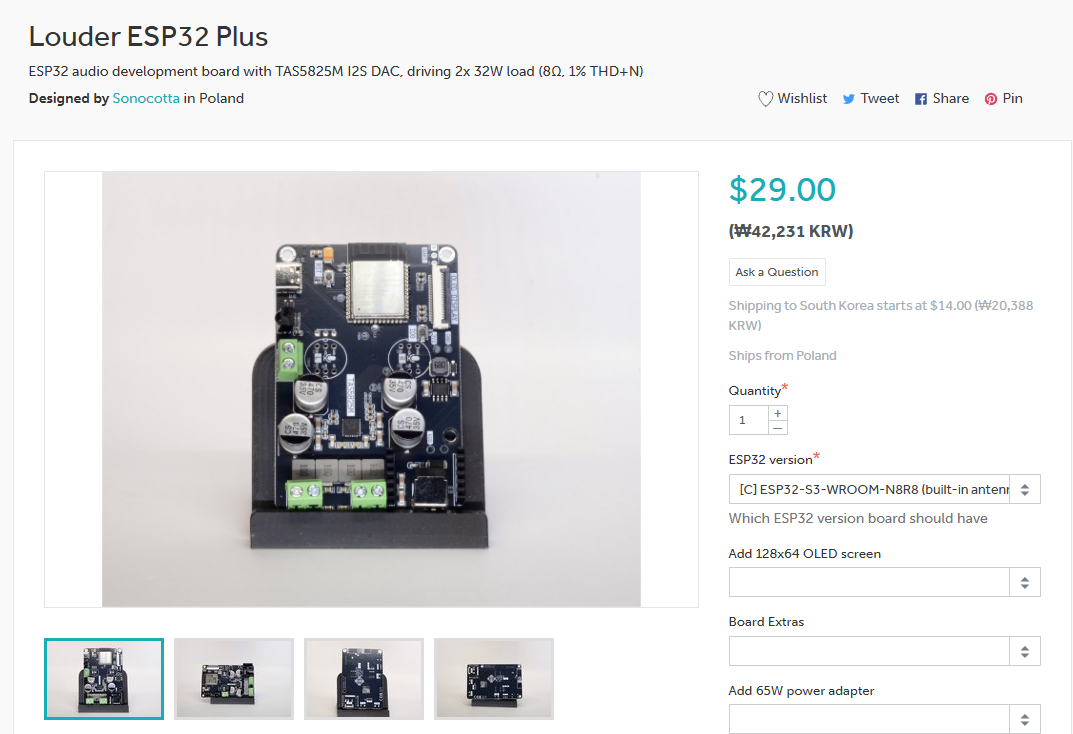Expand the Add 128x64 OLED screen dropdown

tap(884, 582)
